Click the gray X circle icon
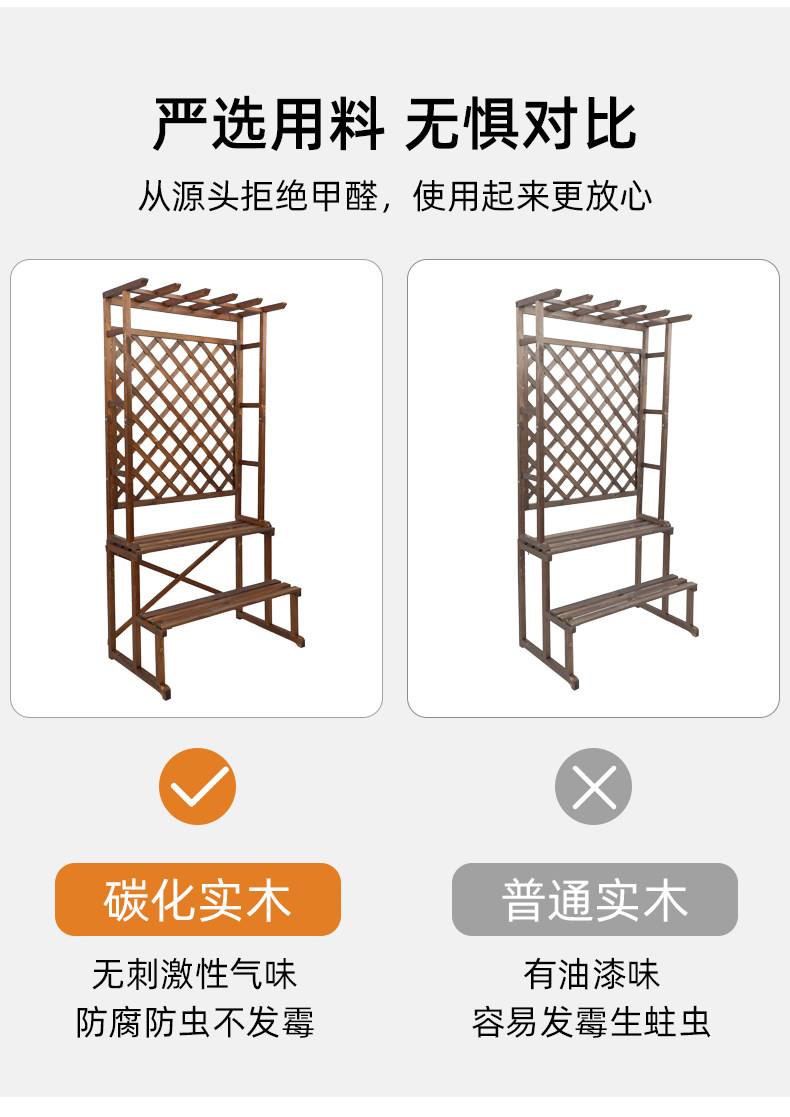 (x=593, y=786)
